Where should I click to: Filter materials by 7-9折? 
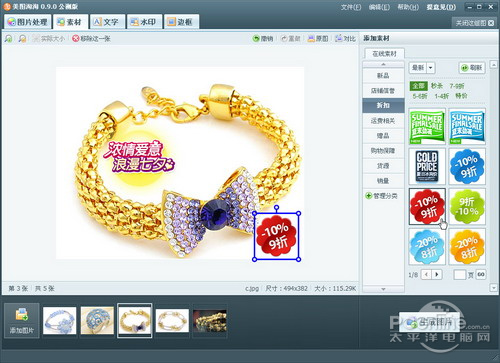coord(456,86)
